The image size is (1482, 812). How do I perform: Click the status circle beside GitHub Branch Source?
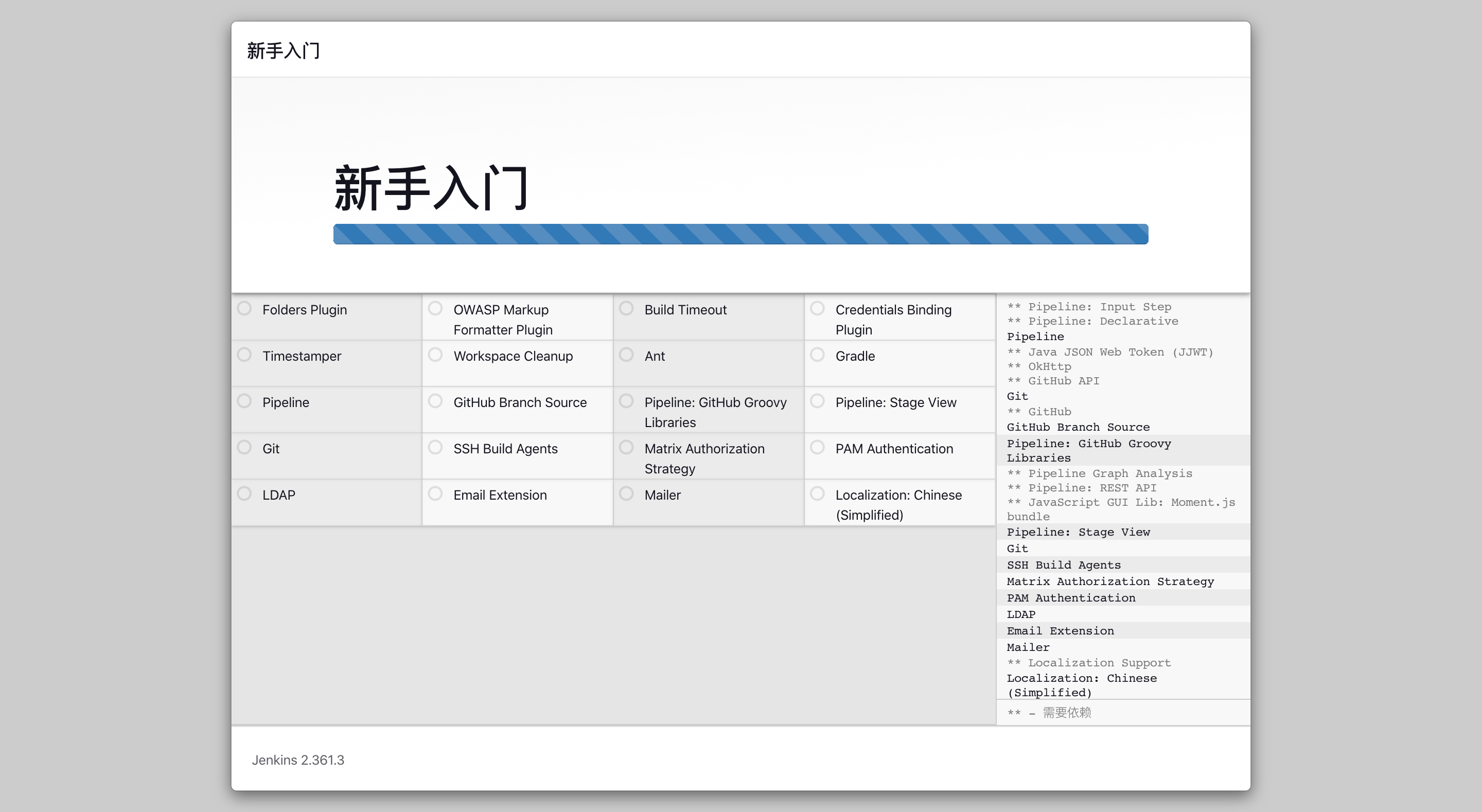[x=435, y=401]
